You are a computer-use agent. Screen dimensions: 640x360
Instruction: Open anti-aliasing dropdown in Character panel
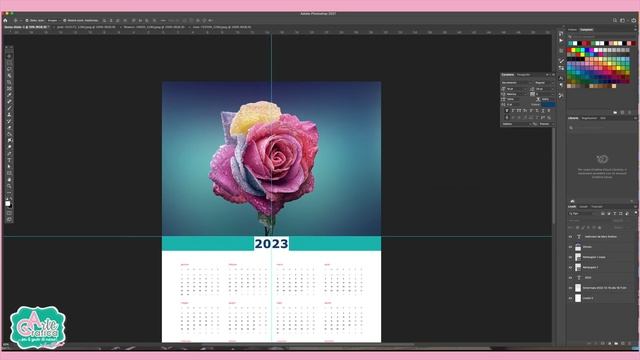coord(547,124)
